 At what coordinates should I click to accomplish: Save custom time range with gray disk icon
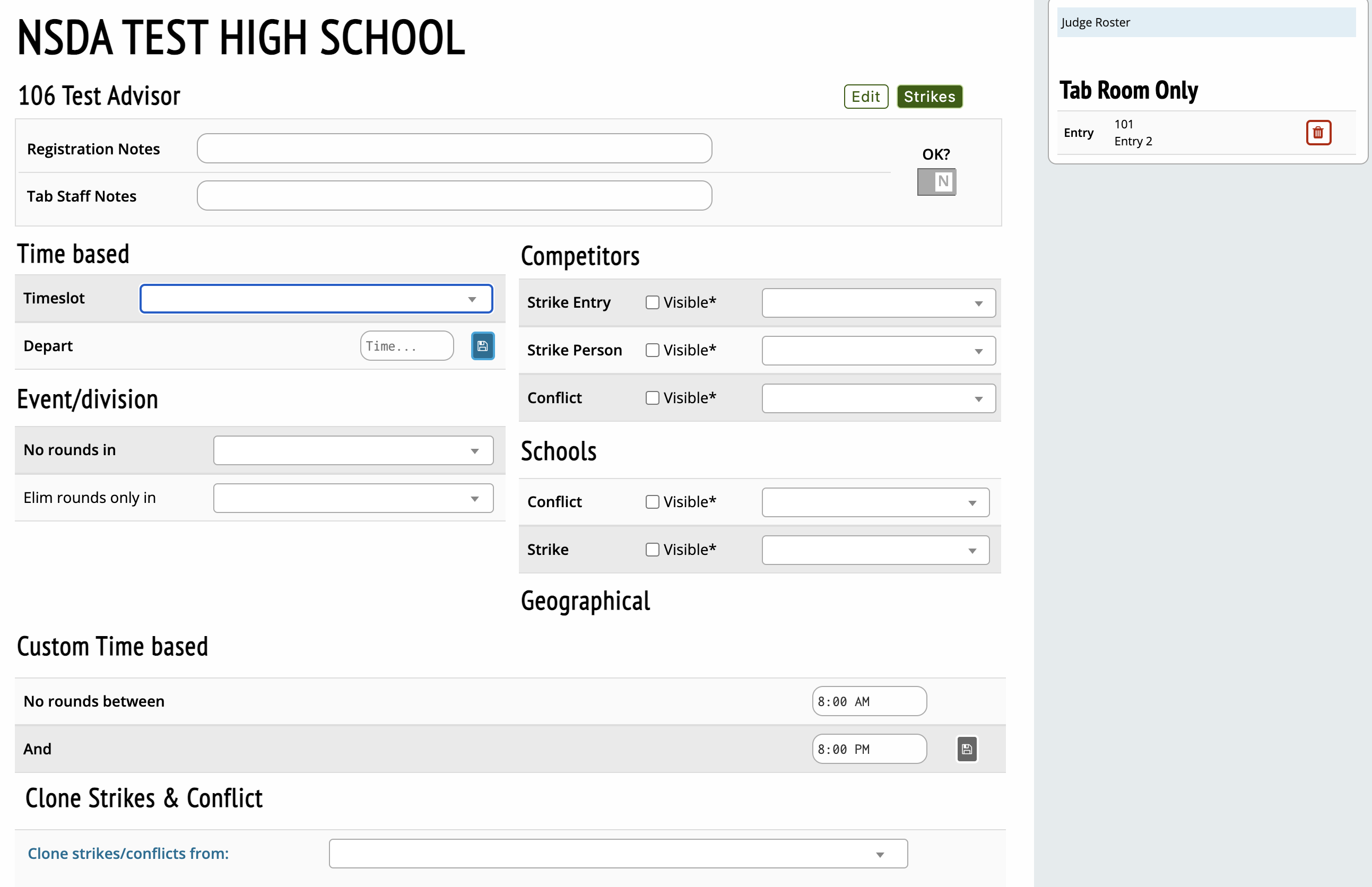pyautogui.click(x=966, y=749)
